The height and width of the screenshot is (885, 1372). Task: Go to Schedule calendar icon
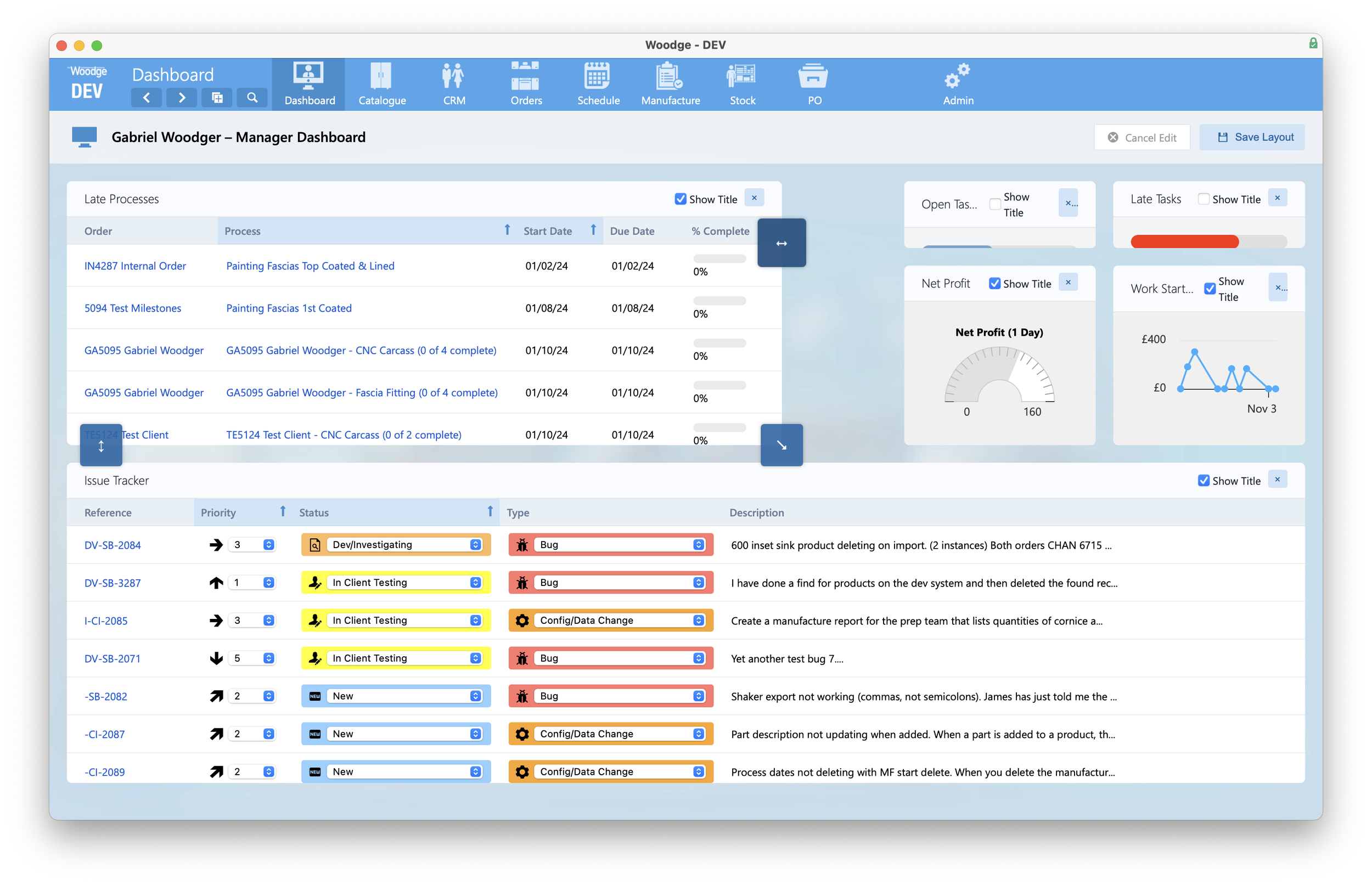[598, 76]
